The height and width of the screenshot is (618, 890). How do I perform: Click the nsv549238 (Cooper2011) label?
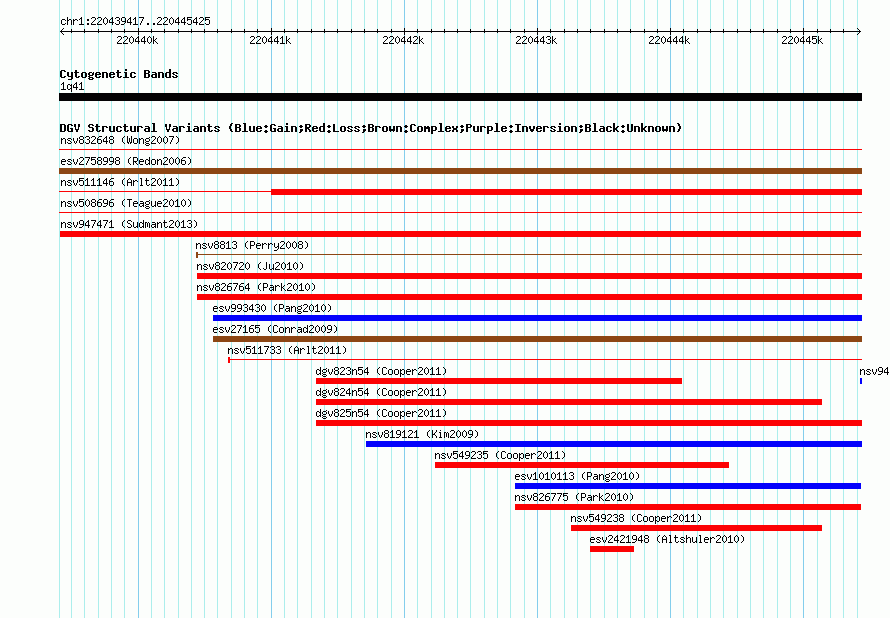(x=636, y=518)
